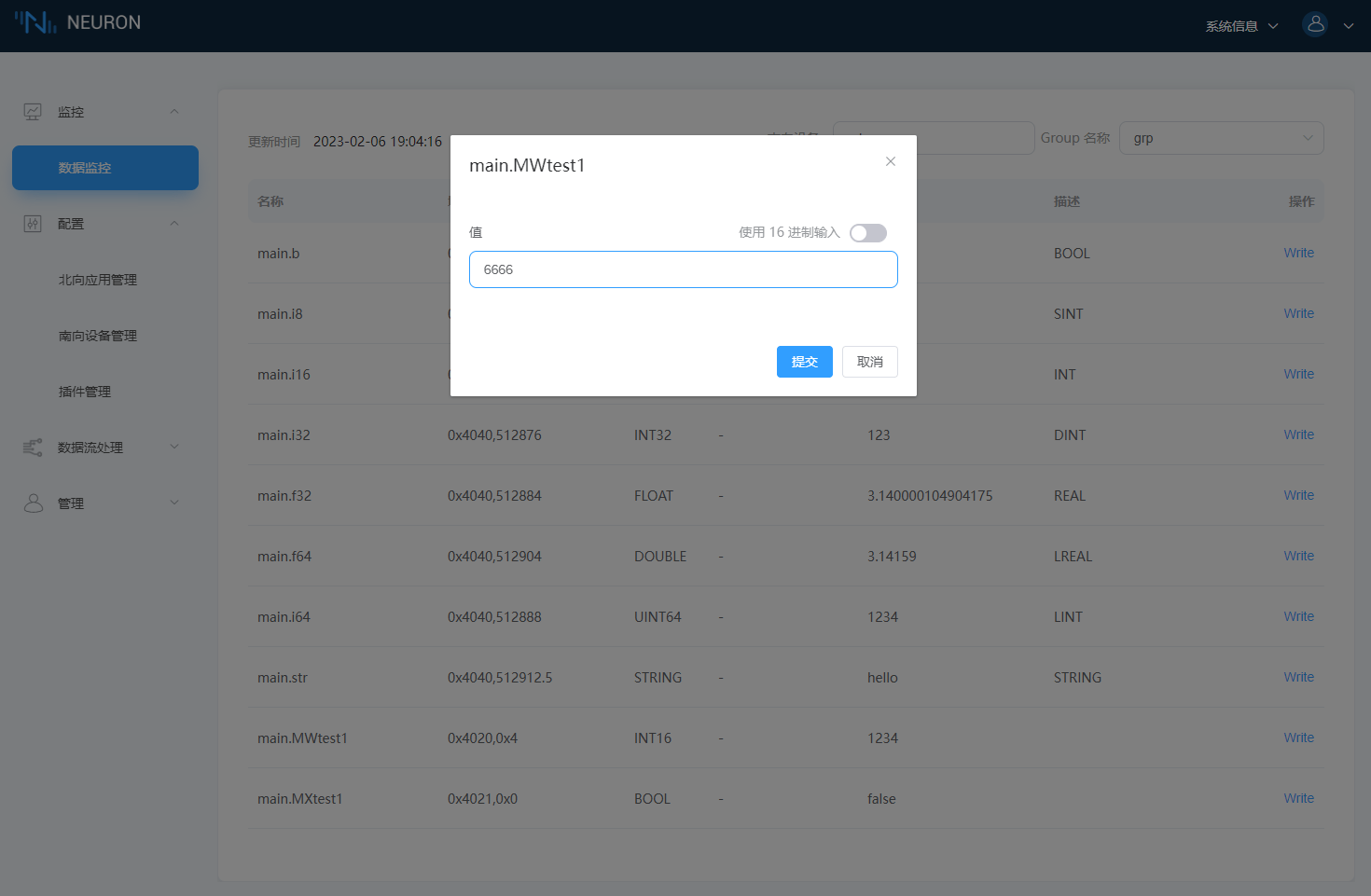Click the value input containing 6666
The width and height of the screenshot is (1371, 896).
coord(683,269)
